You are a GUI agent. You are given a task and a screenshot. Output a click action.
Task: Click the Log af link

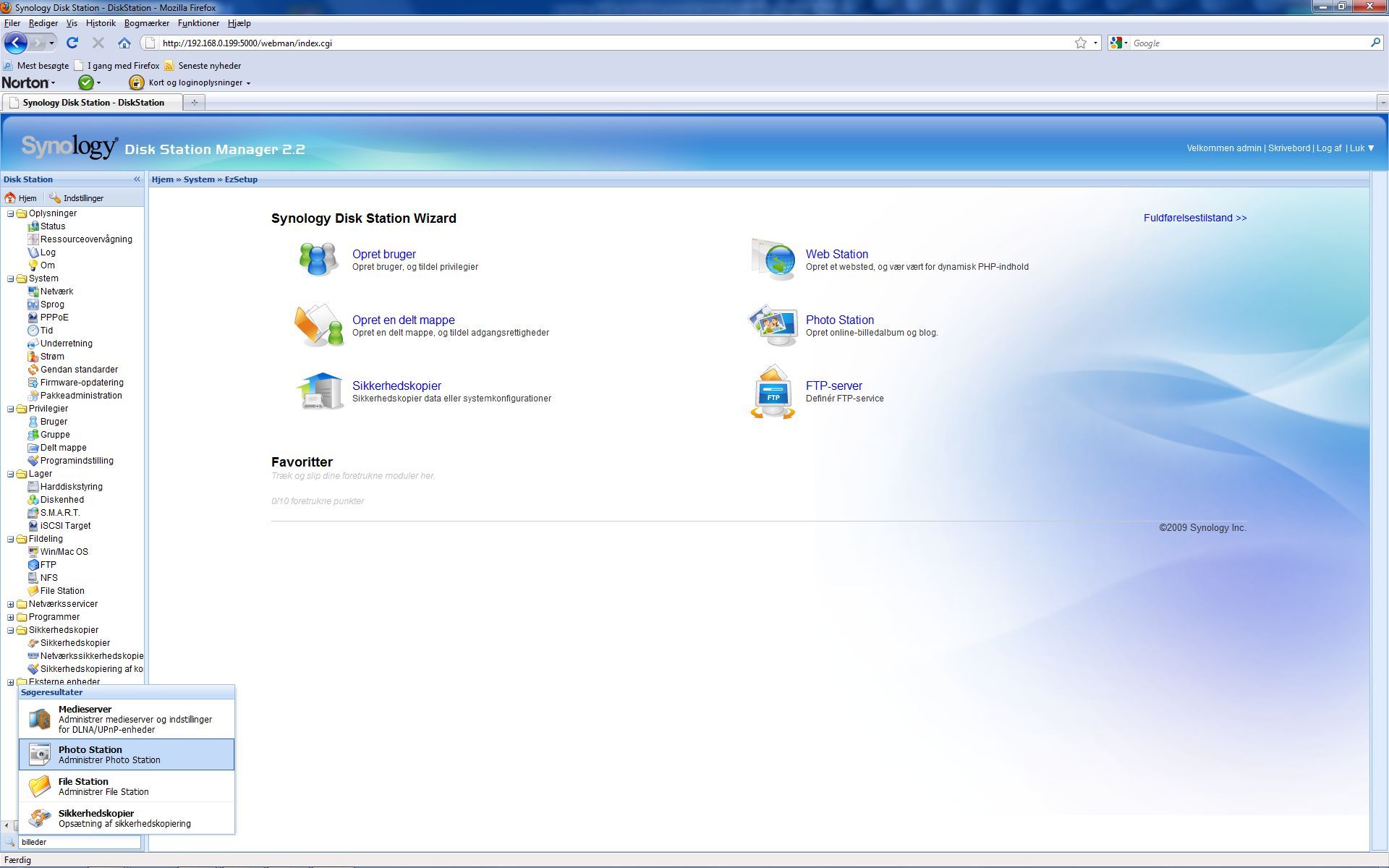(1328, 148)
